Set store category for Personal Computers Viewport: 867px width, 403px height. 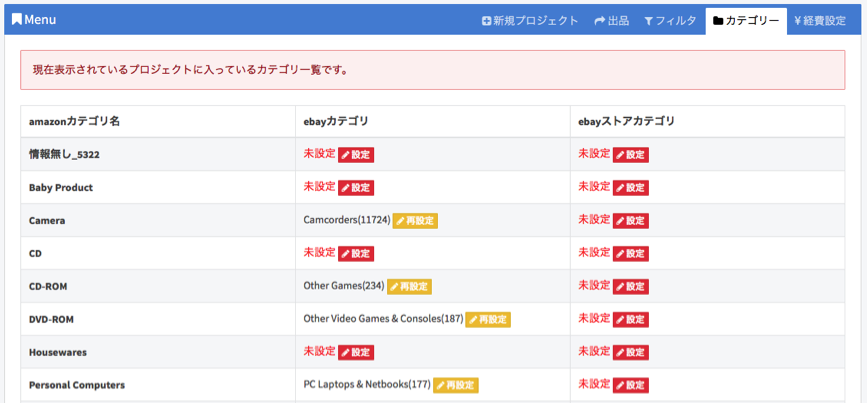click(x=631, y=385)
